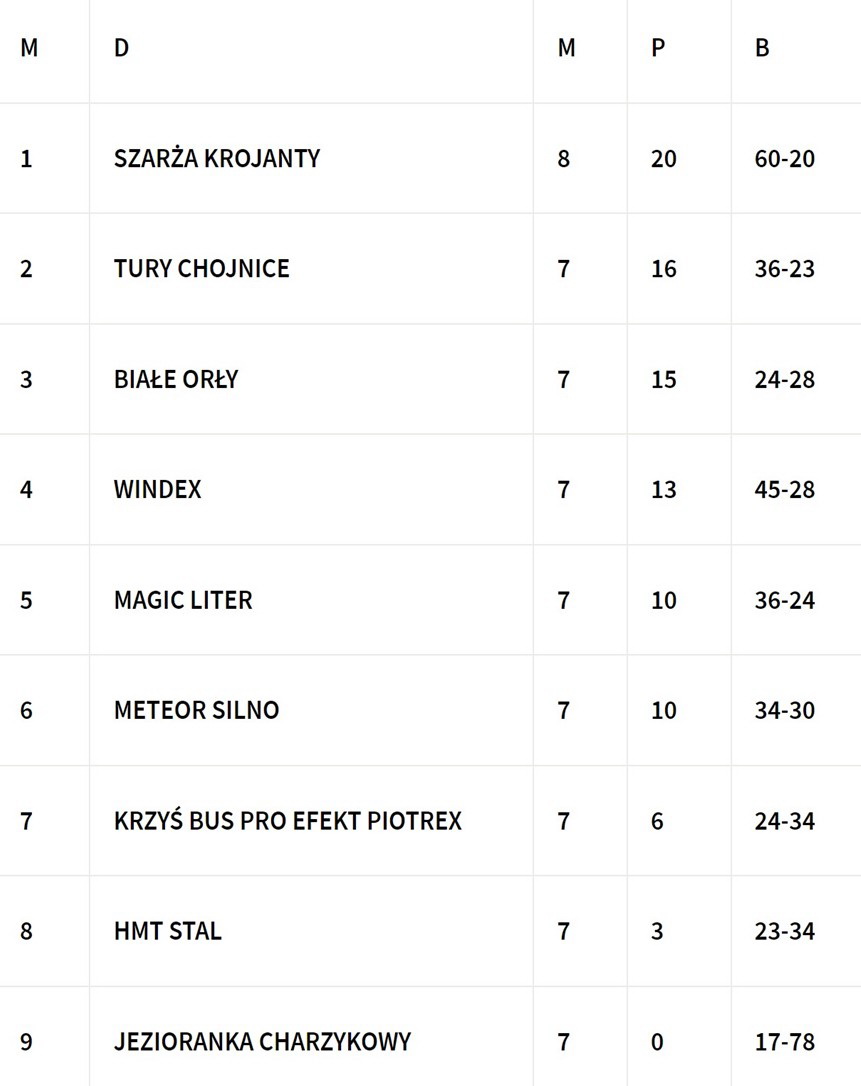Open the HMT STAL team entry
Image resolution: width=861 pixels, height=1086 pixels.
coord(168,931)
